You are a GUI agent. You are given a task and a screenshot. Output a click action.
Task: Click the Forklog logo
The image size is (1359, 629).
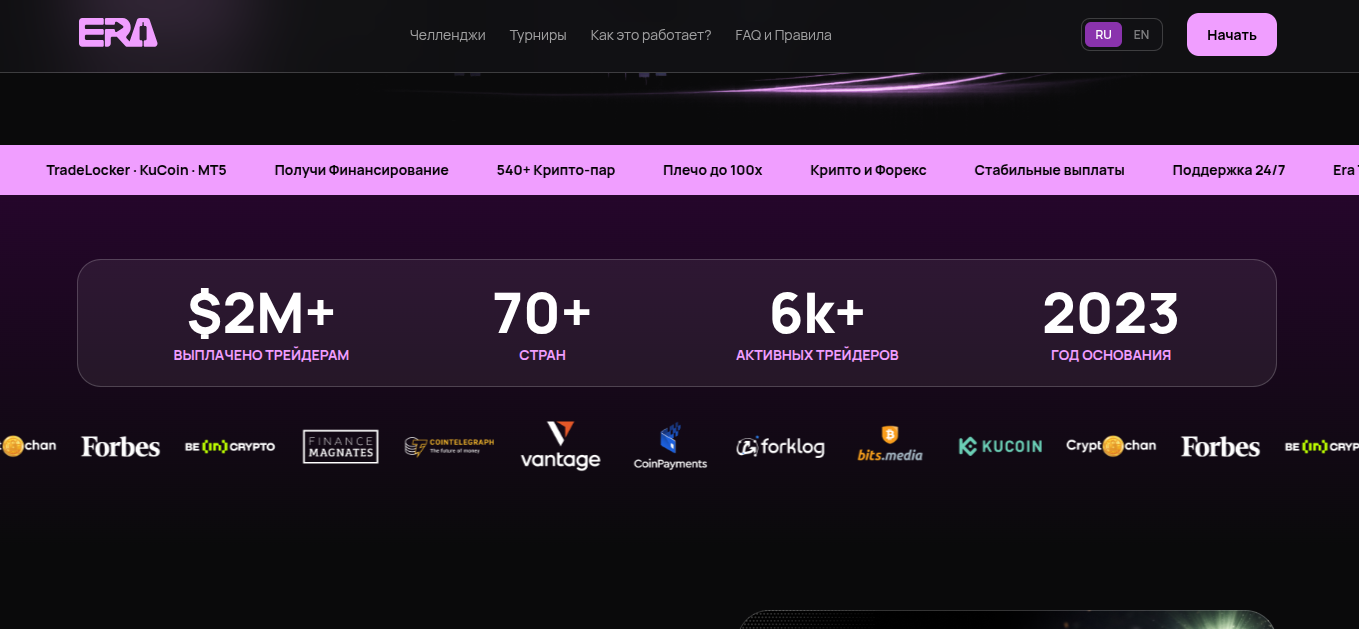[781, 446]
